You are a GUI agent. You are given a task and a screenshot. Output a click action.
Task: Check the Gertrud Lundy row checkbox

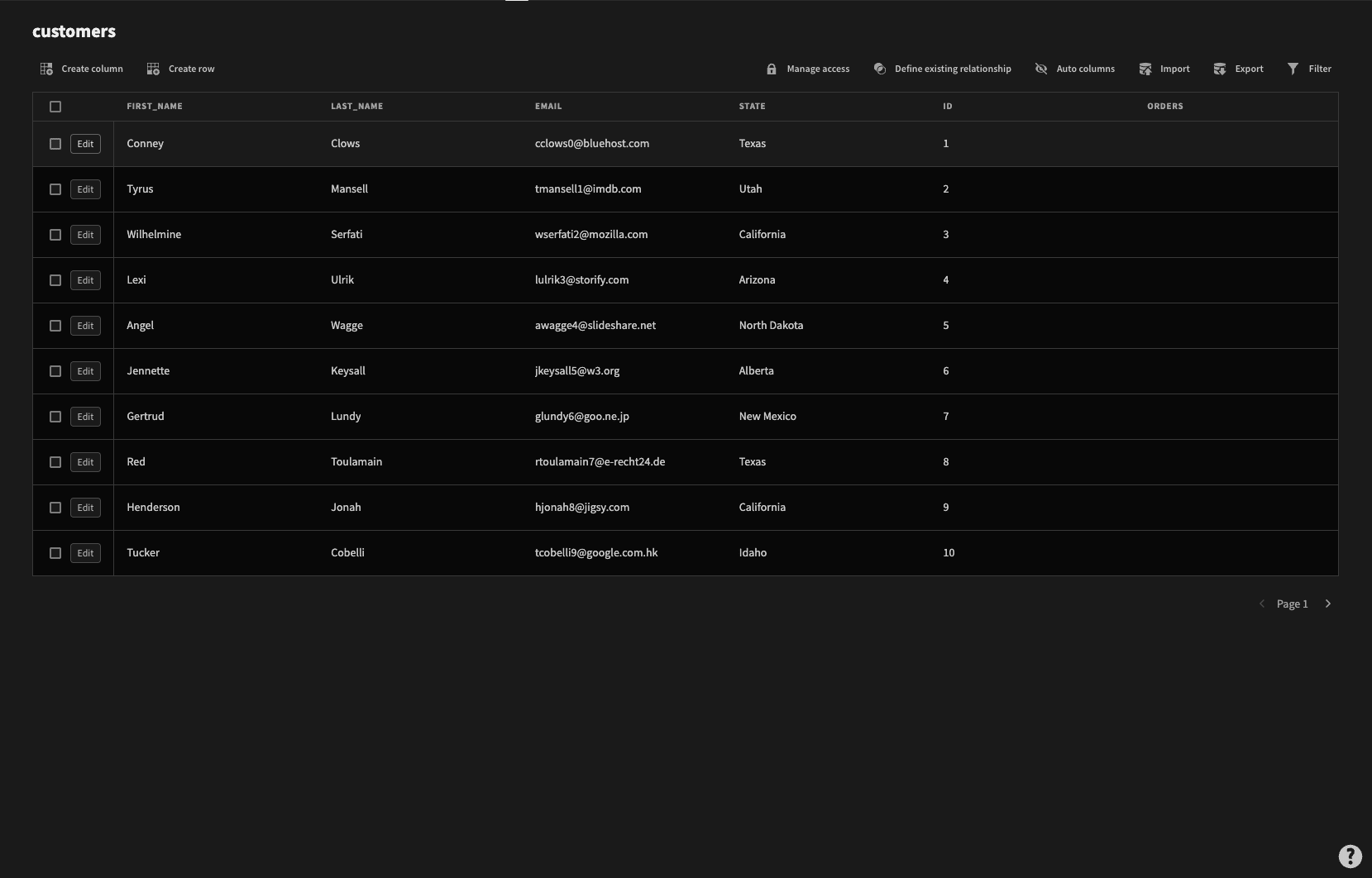(x=55, y=417)
